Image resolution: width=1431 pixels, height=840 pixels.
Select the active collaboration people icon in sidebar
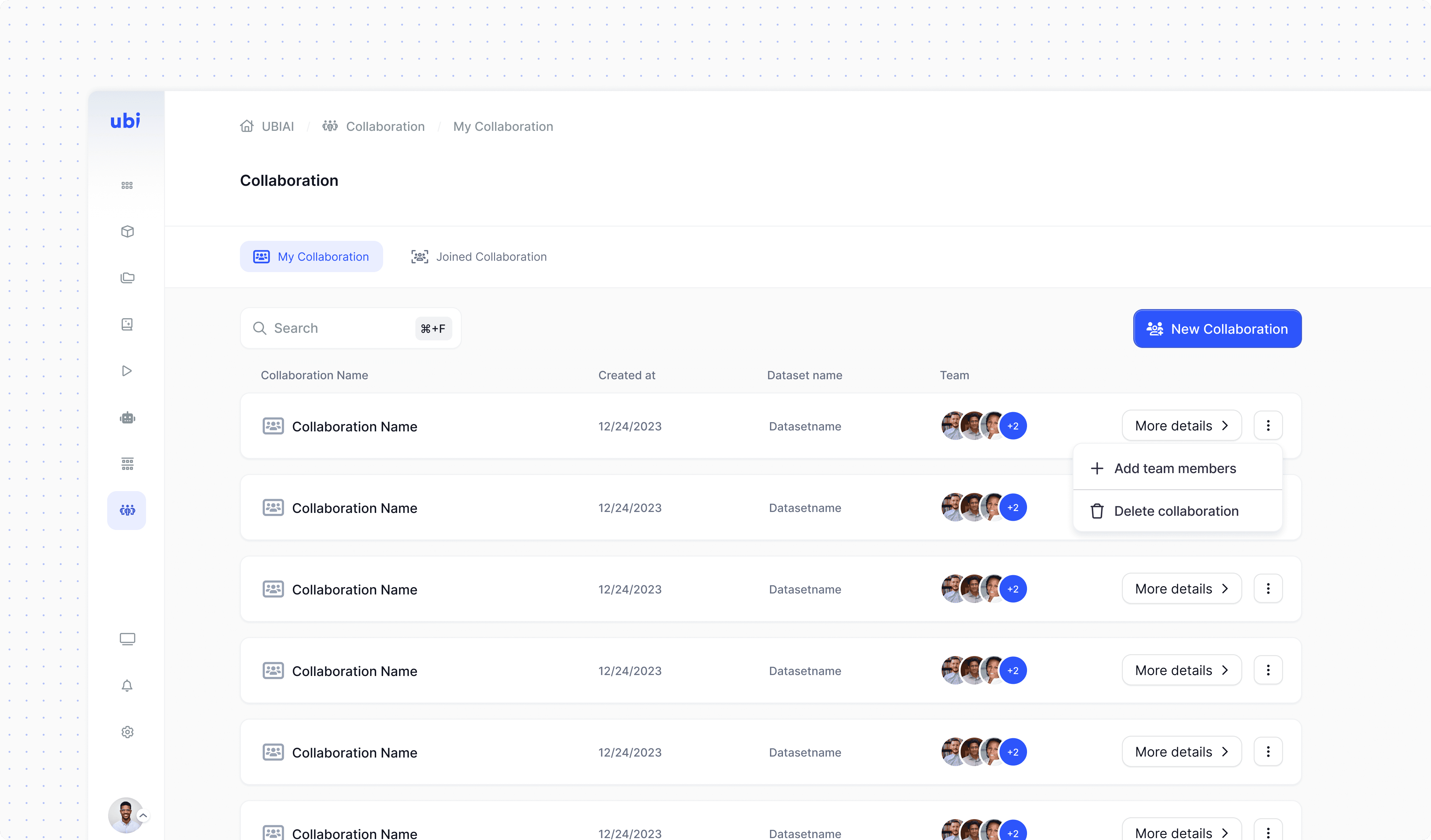127,510
